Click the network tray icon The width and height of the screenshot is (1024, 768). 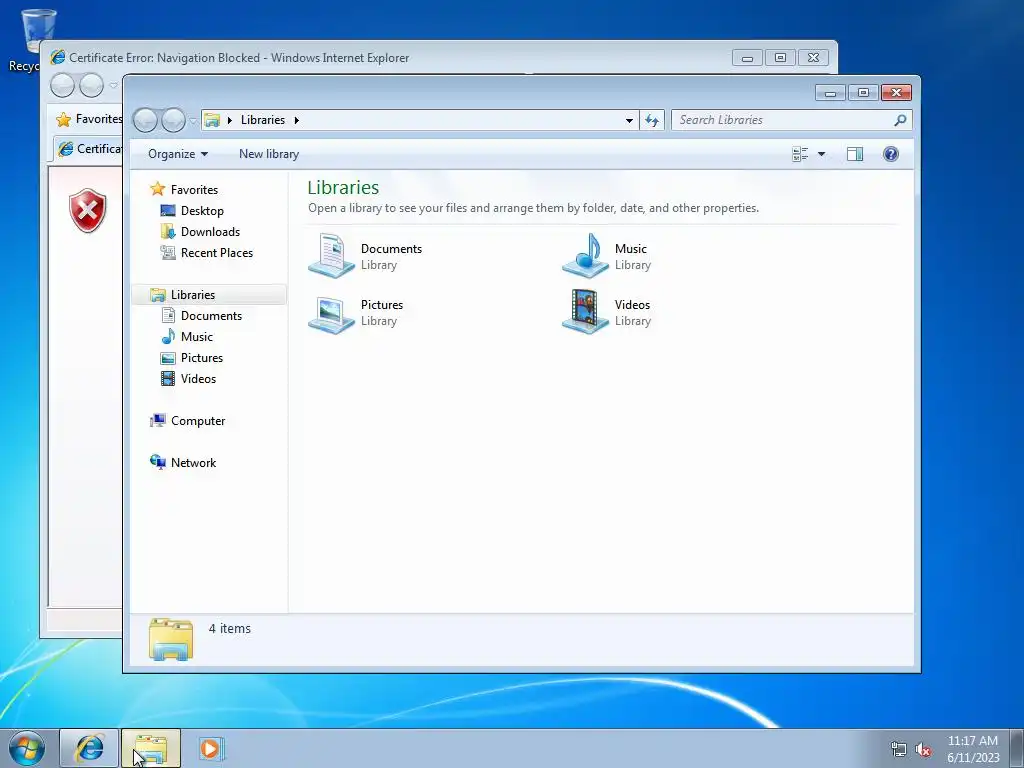tap(899, 749)
